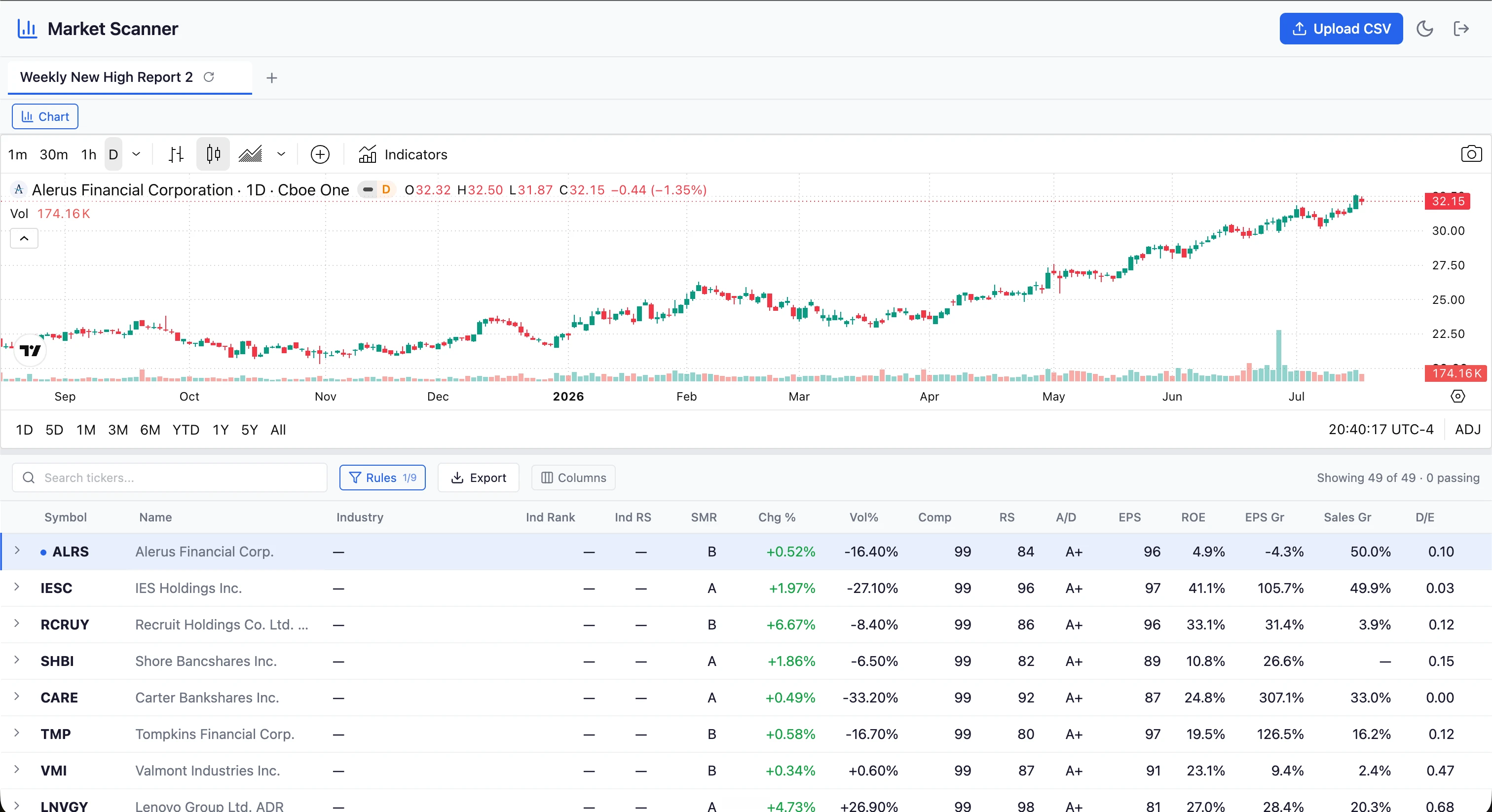The height and width of the screenshot is (812, 1492).
Task: Click the Search tickers input field
Action: (x=170, y=478)
